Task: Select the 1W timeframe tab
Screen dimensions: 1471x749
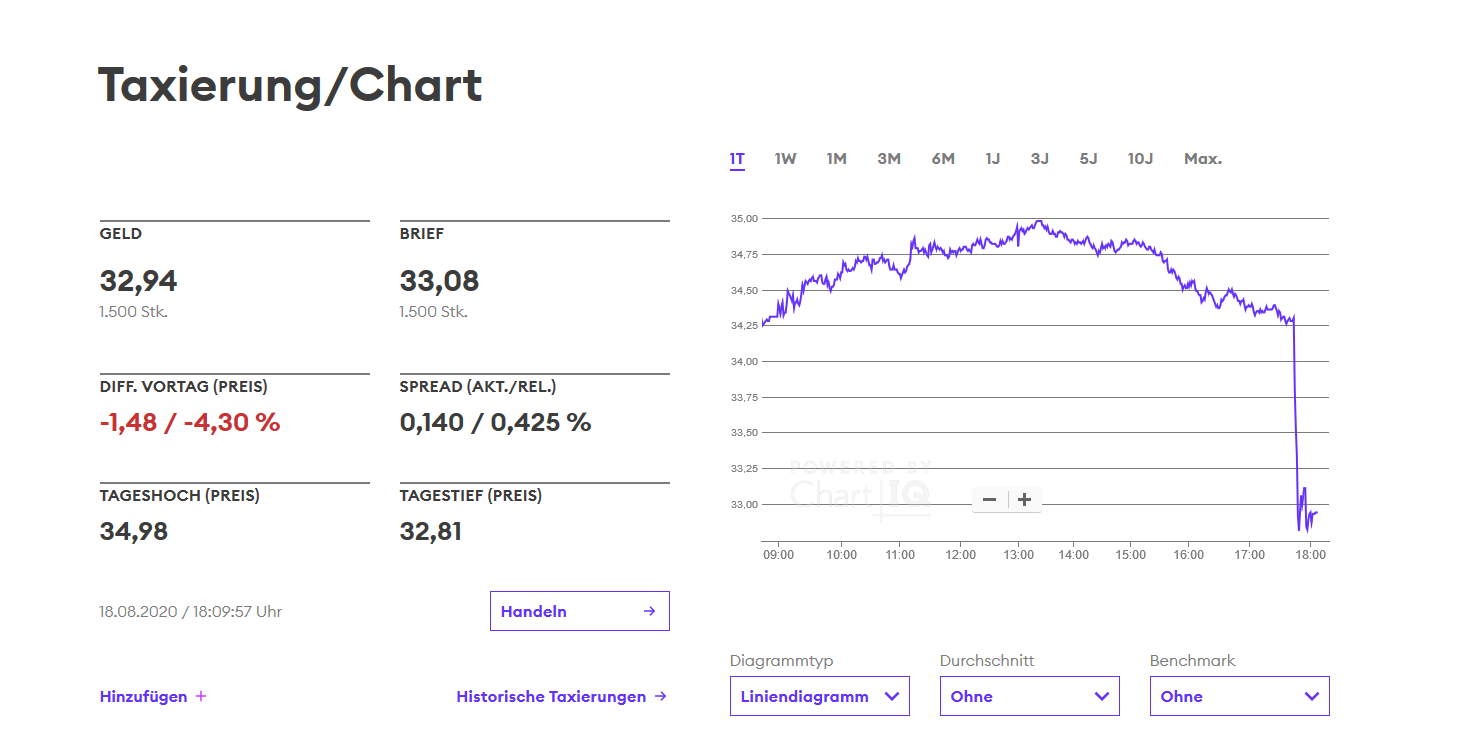Action: 785,158
